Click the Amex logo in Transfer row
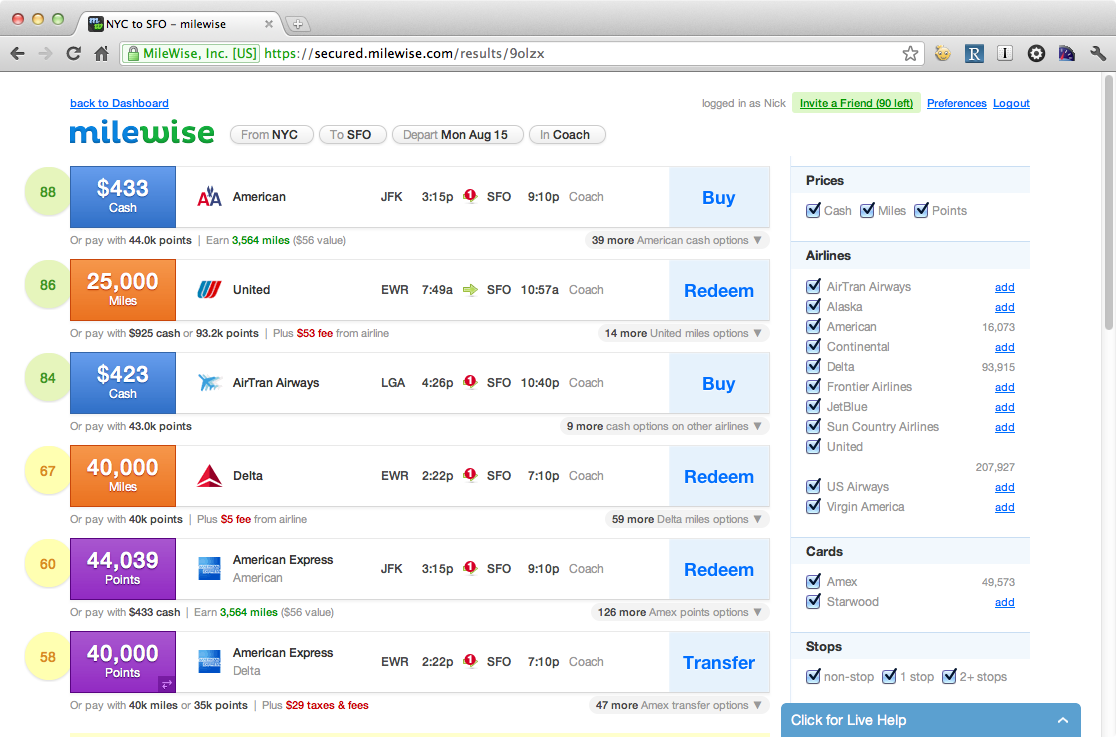Viewport: 1116px width, 737px height. coord(209,662)
